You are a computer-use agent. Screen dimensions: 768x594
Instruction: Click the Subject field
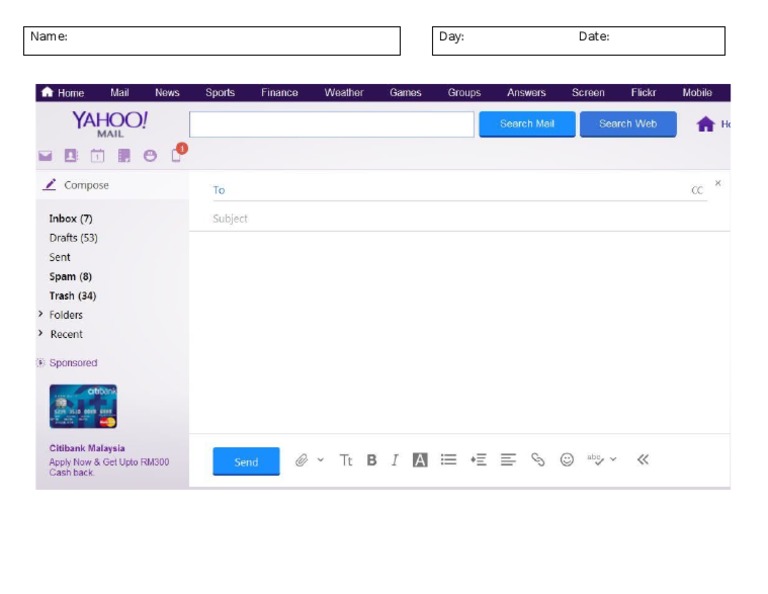[x=459, y=218]
